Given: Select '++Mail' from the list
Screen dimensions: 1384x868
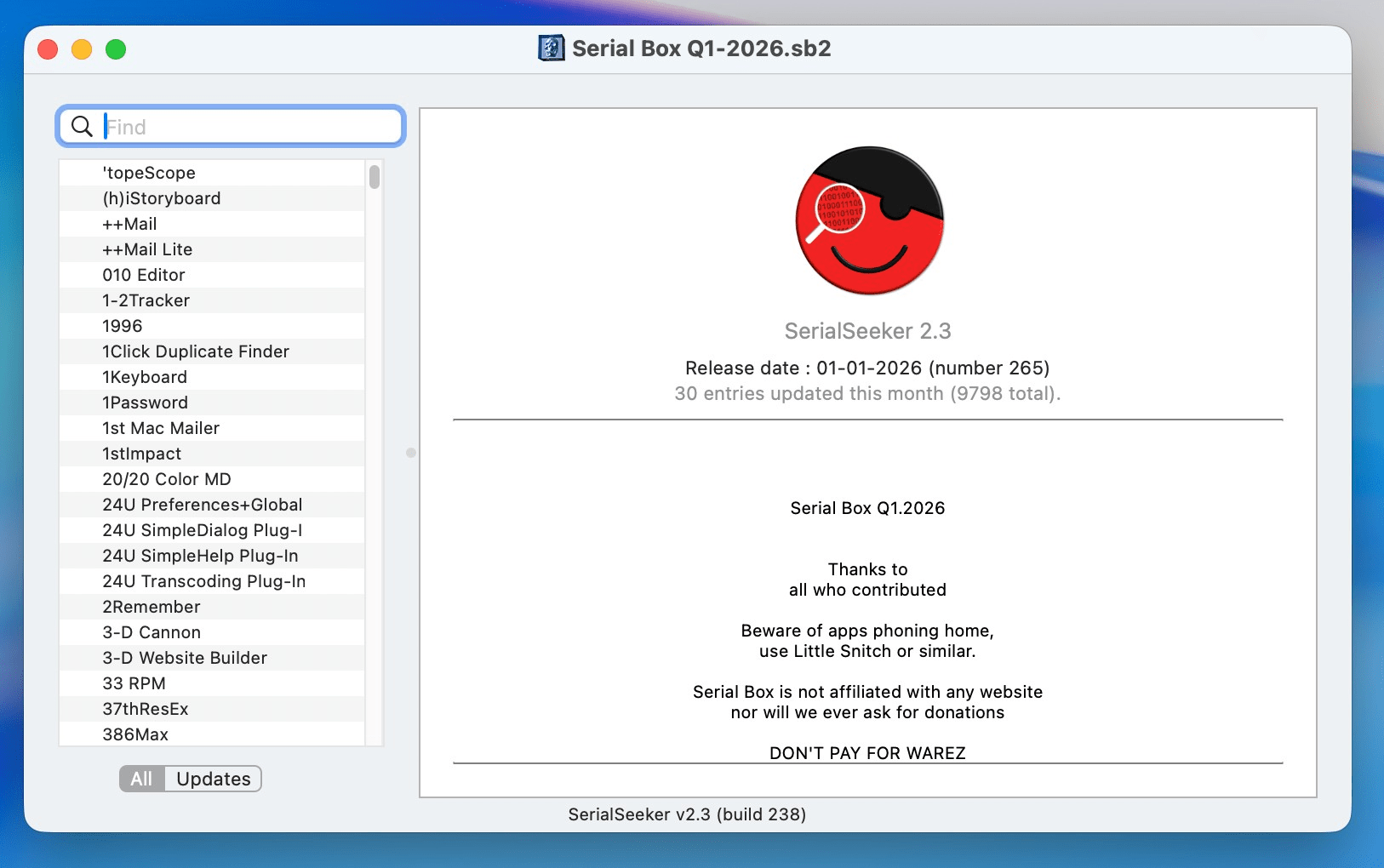Looking at the screenshot, I should click(x=129, y=223).
